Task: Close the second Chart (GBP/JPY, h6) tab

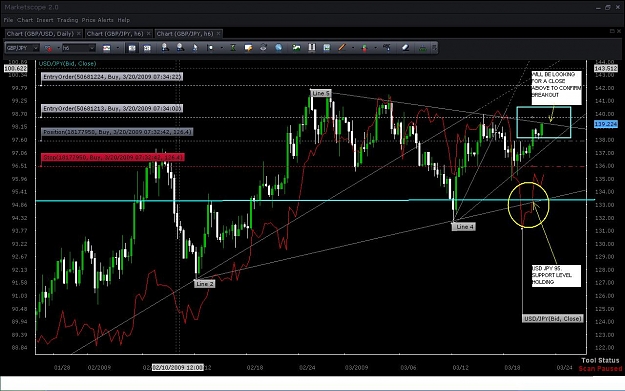Action: click(218, 34)
